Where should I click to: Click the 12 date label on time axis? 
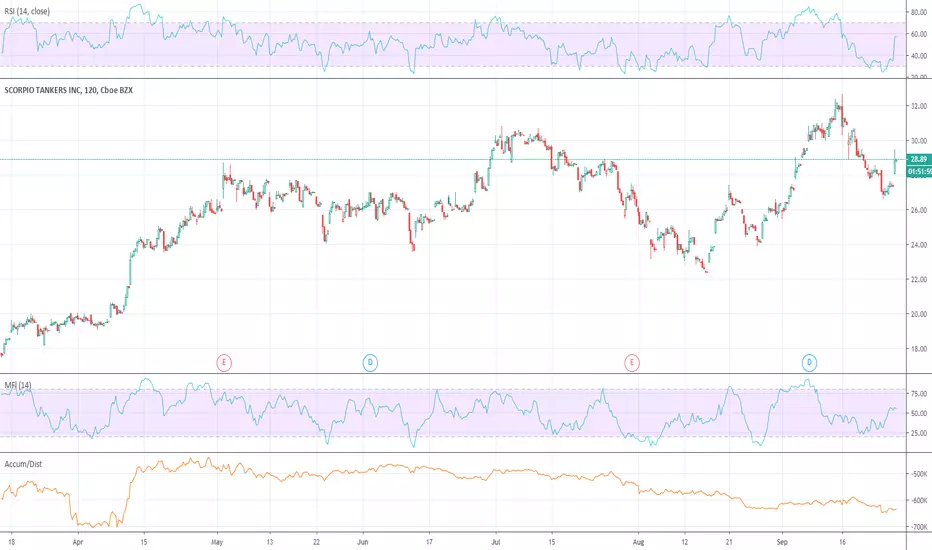click(685, 542)
